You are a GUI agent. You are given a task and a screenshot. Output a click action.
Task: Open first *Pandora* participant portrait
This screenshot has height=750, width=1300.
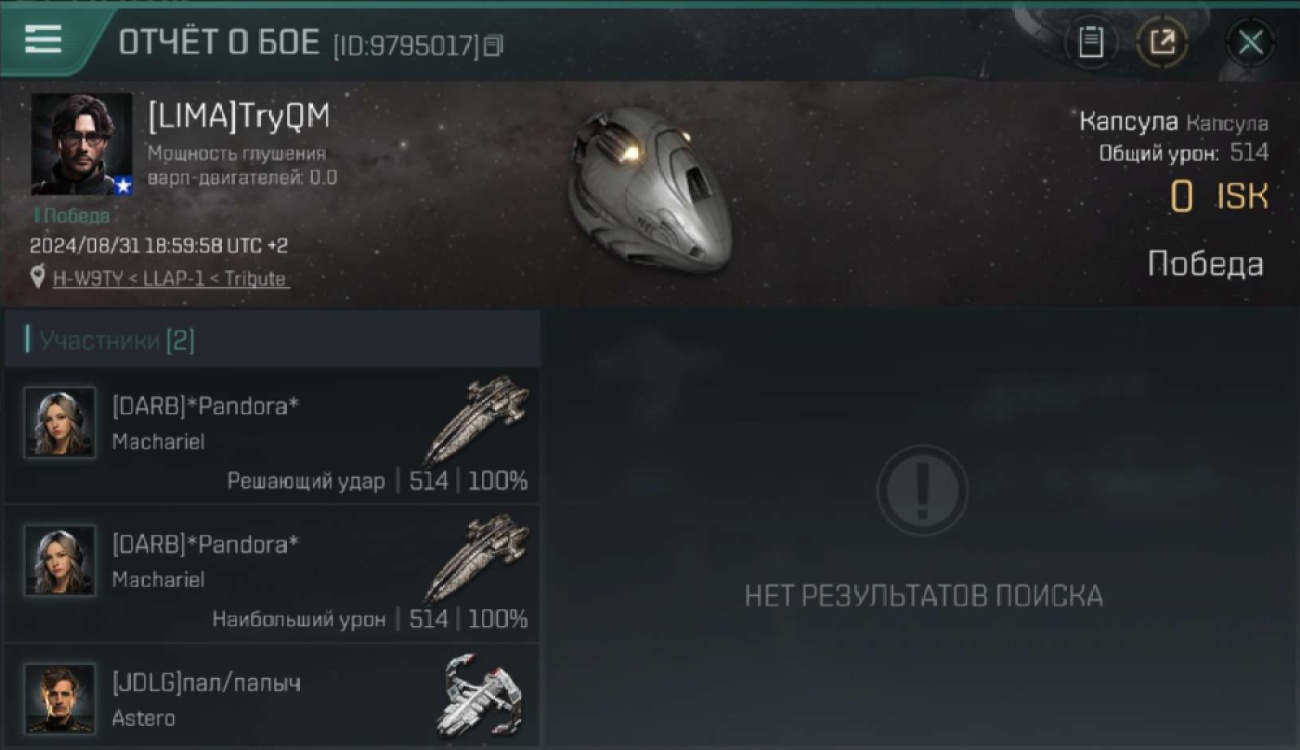(x=60, y=423)
